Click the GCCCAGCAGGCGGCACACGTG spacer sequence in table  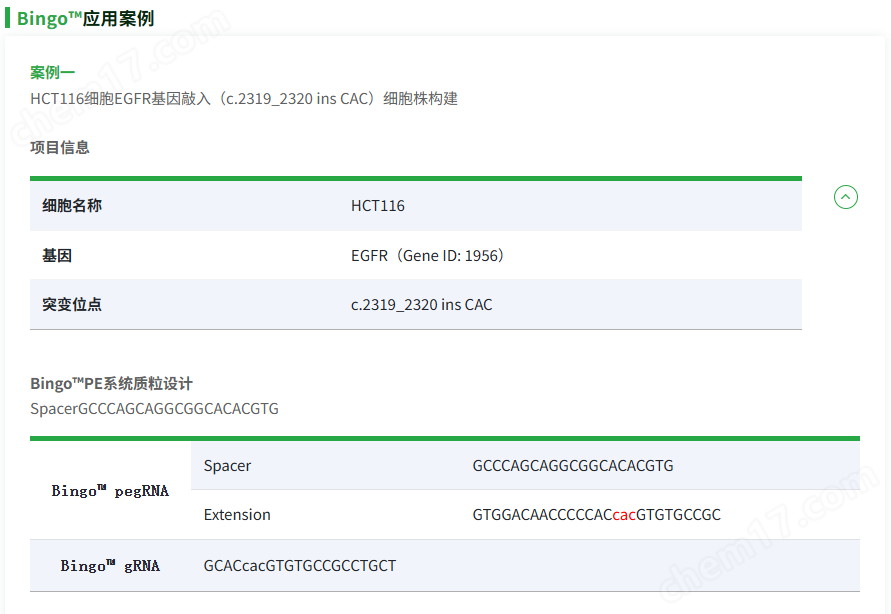click(x=573, y=466)
